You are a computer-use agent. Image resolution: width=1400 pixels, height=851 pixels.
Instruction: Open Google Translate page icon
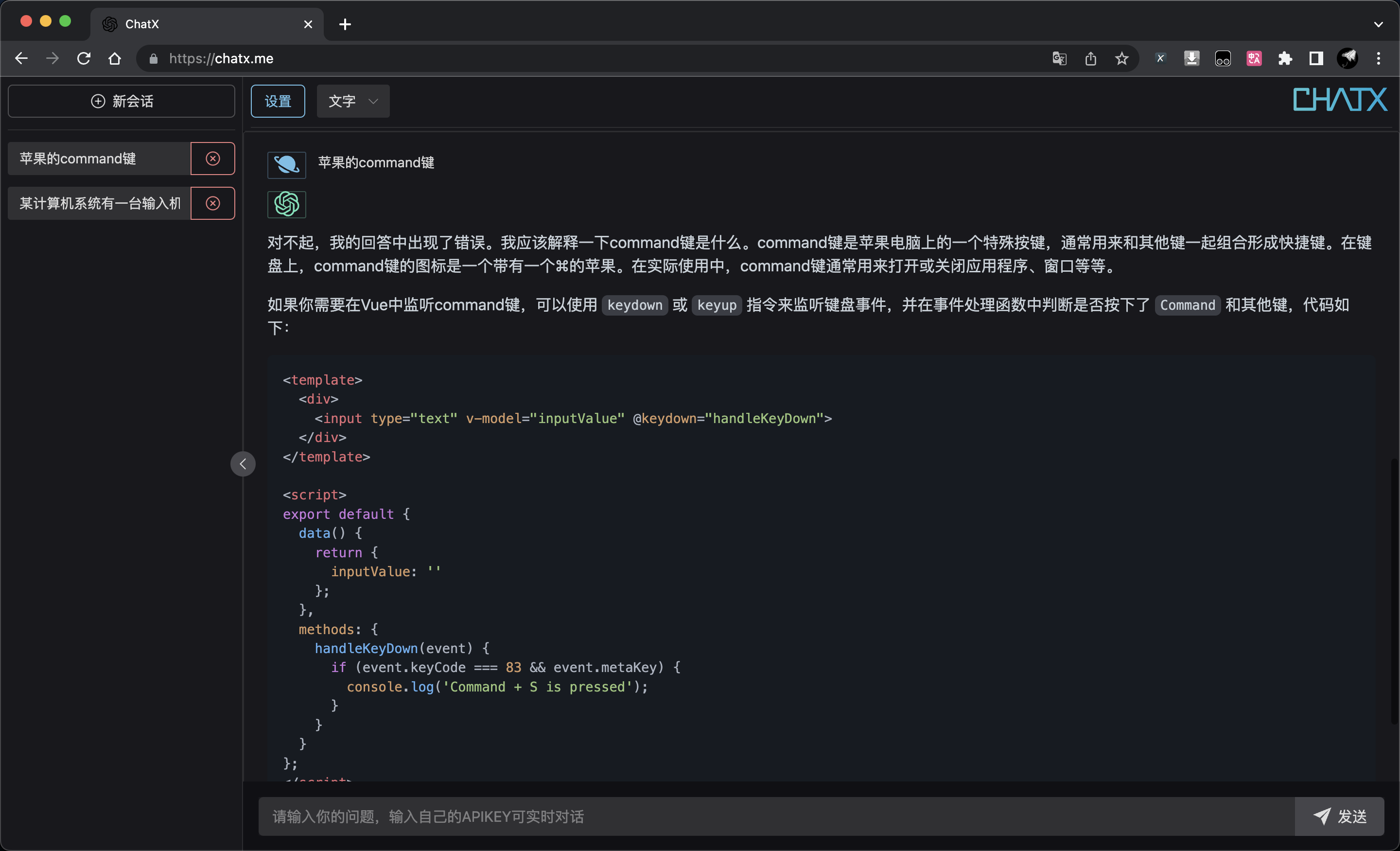click(1059, 58)
